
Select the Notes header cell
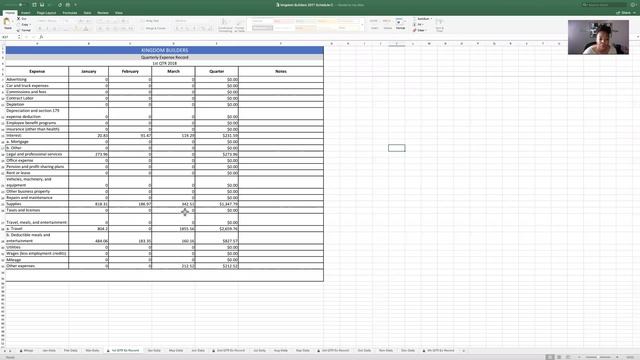(x=281, y=71)
